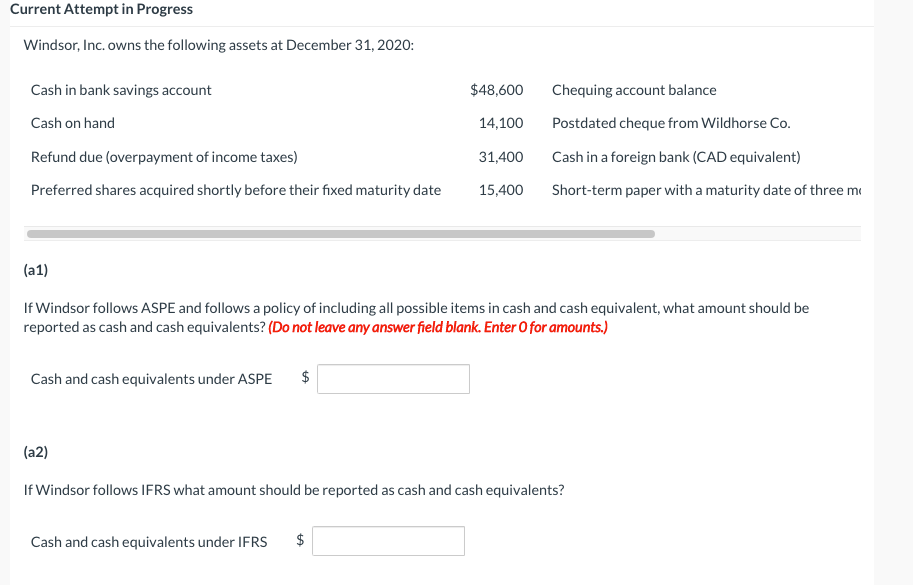Select the Preferred shares acquired line item
Viewport: 913px width, 585px height.
(237, 189)
